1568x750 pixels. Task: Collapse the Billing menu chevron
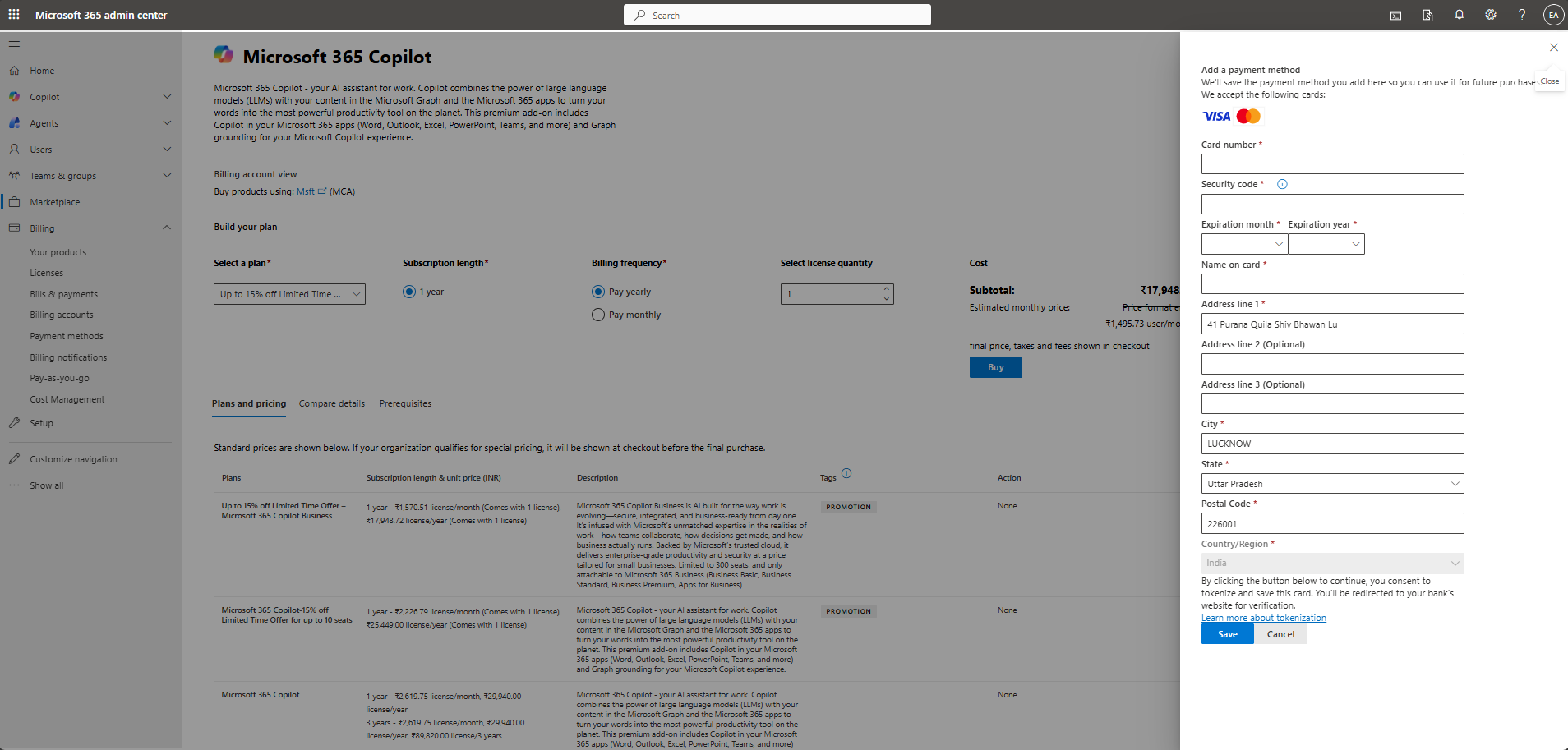tap(167, 228)
